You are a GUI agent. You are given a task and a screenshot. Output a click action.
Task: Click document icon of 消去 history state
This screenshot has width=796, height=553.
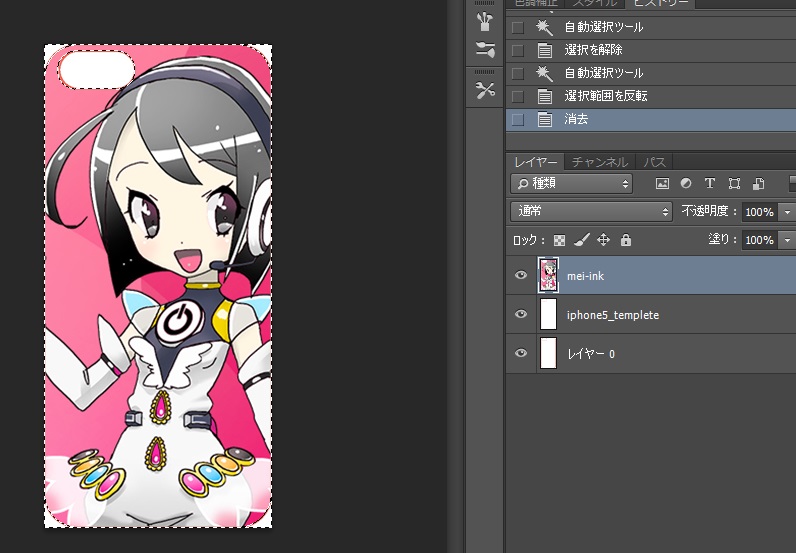pos(545,119)
